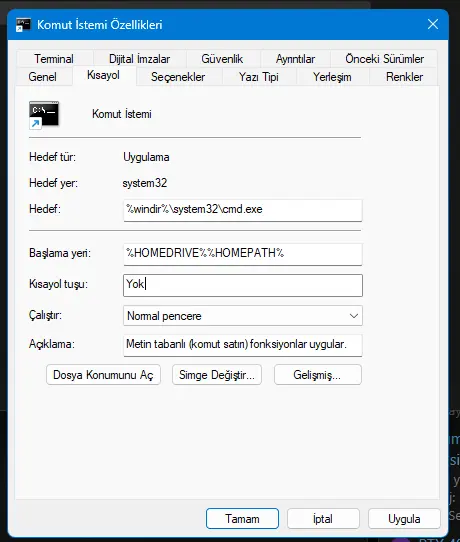The height and width of the screenshot is (542, 460).
Task: Click the Çalıştır label
Action: [x=45, y=315]
